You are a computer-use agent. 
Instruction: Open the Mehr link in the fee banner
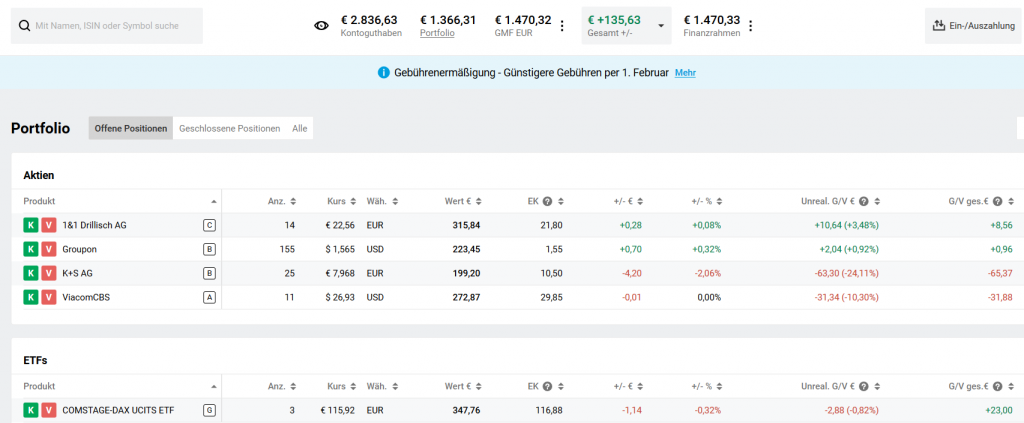coord(685,73)
